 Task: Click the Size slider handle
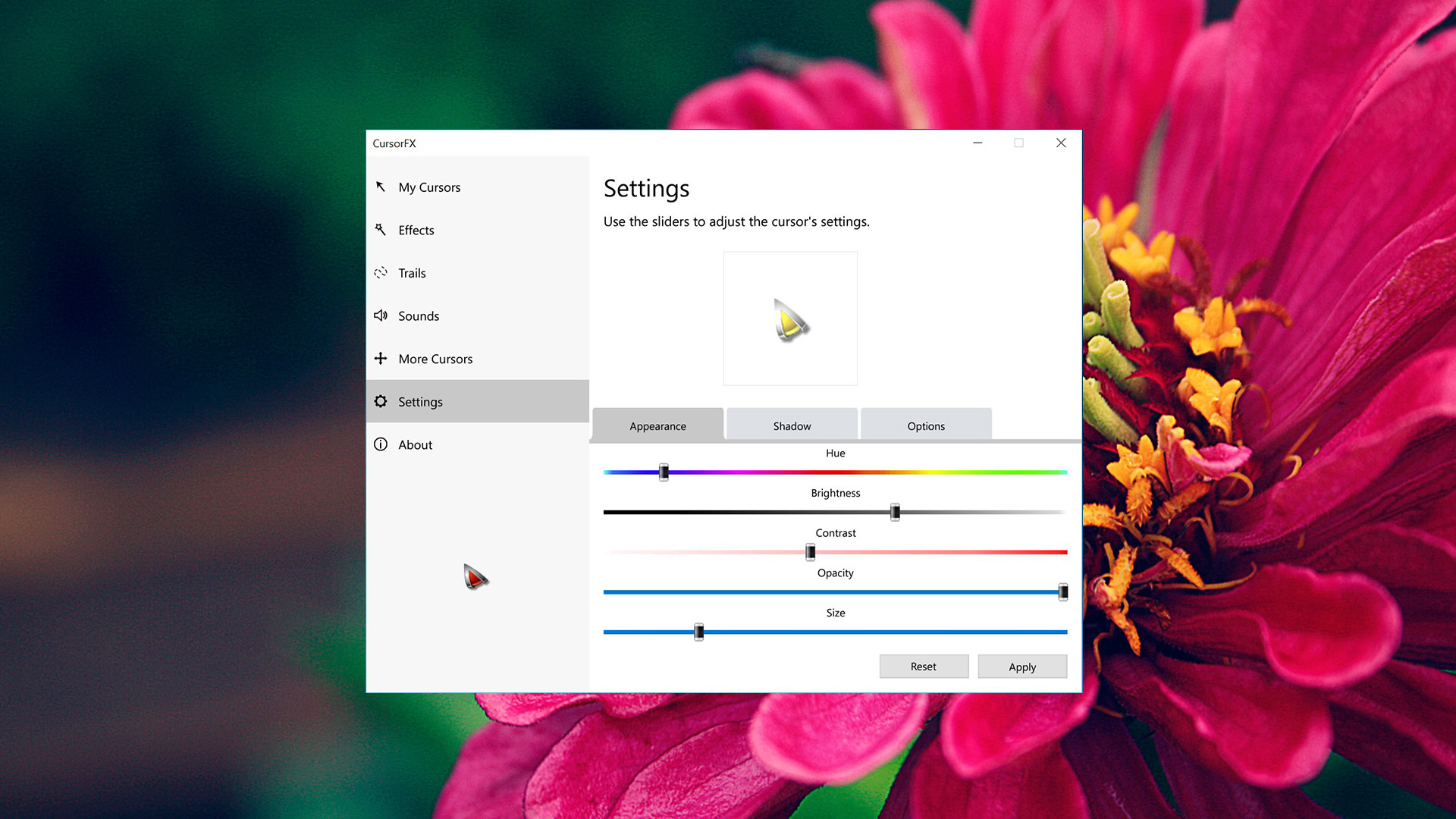point(698,632)
